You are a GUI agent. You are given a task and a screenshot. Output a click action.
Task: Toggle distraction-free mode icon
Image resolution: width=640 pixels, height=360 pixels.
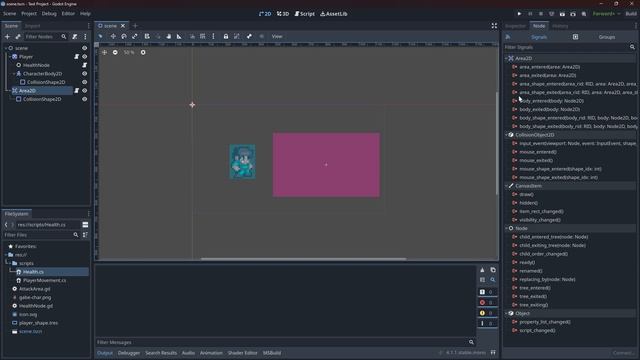[x=494, y=26]
